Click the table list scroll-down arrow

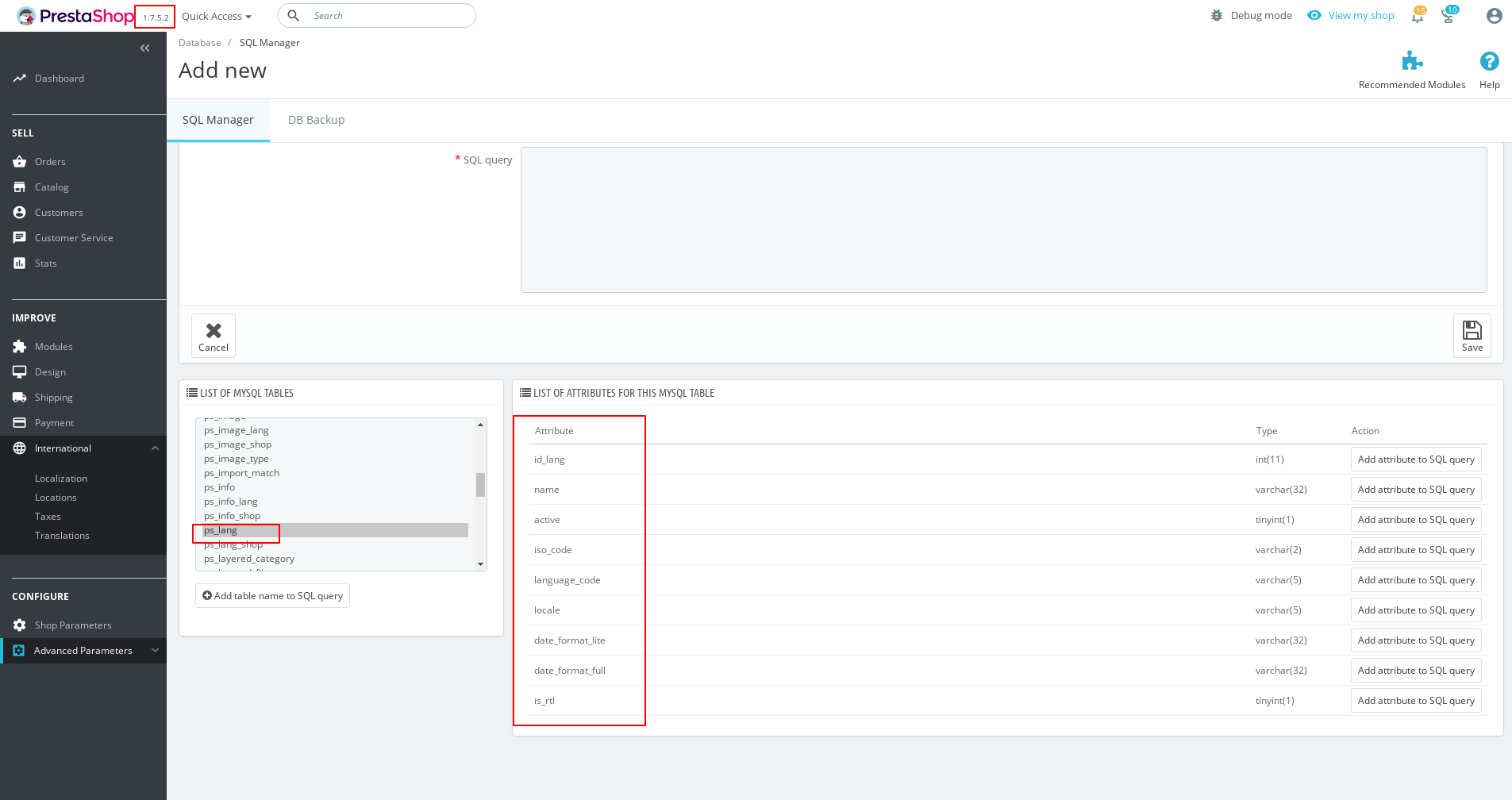tap(480, 564)
